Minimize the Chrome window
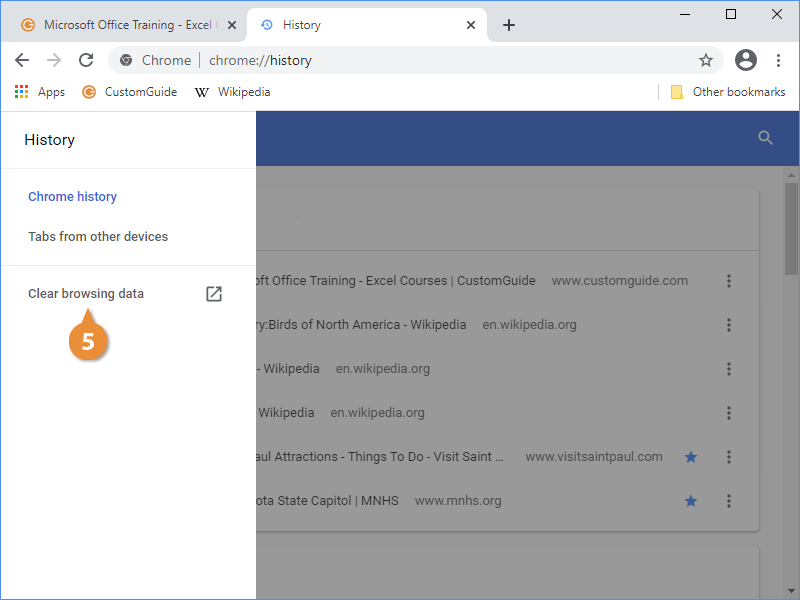The width and height of the screenshot is (800, 600). [x=685, y=14]
